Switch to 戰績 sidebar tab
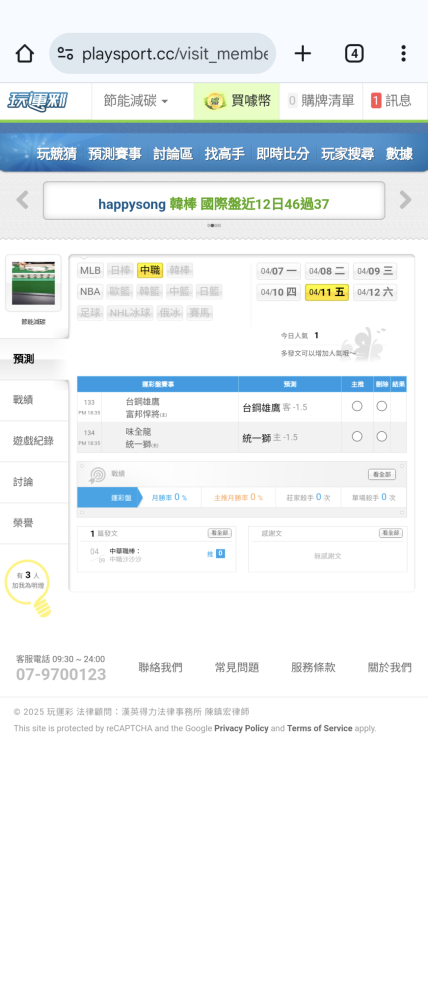The height and width of the screenshot is (1000, 428). (34, 400)
